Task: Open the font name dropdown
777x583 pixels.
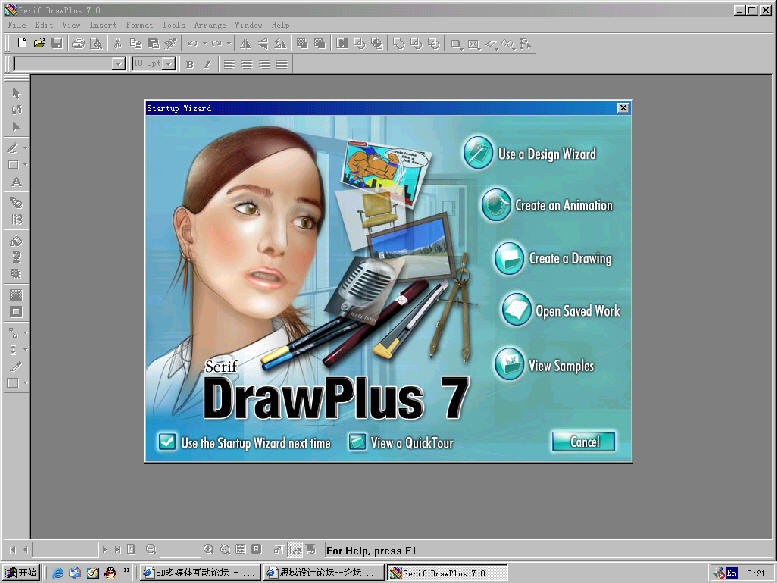Action: click(118, 64)
